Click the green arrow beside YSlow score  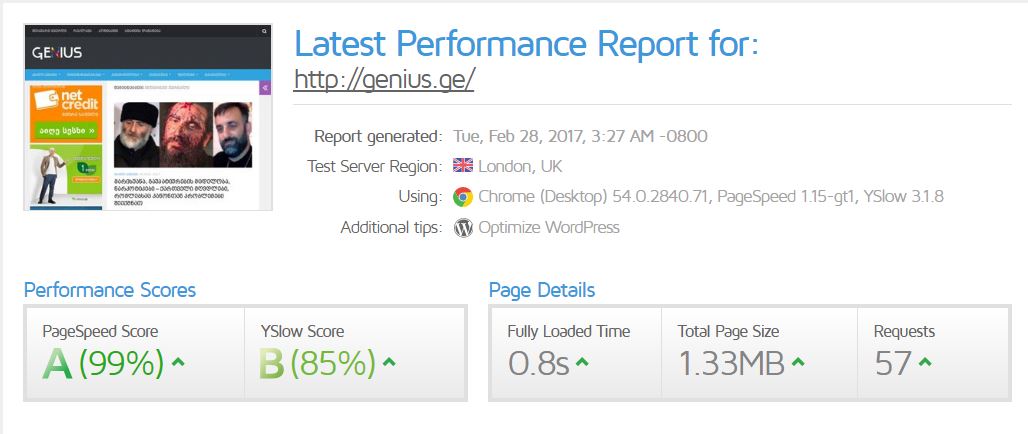coord(389,362)
